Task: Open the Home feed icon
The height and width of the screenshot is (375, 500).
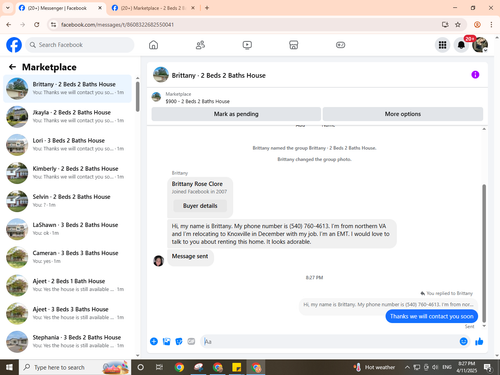Action: [153, 45]
